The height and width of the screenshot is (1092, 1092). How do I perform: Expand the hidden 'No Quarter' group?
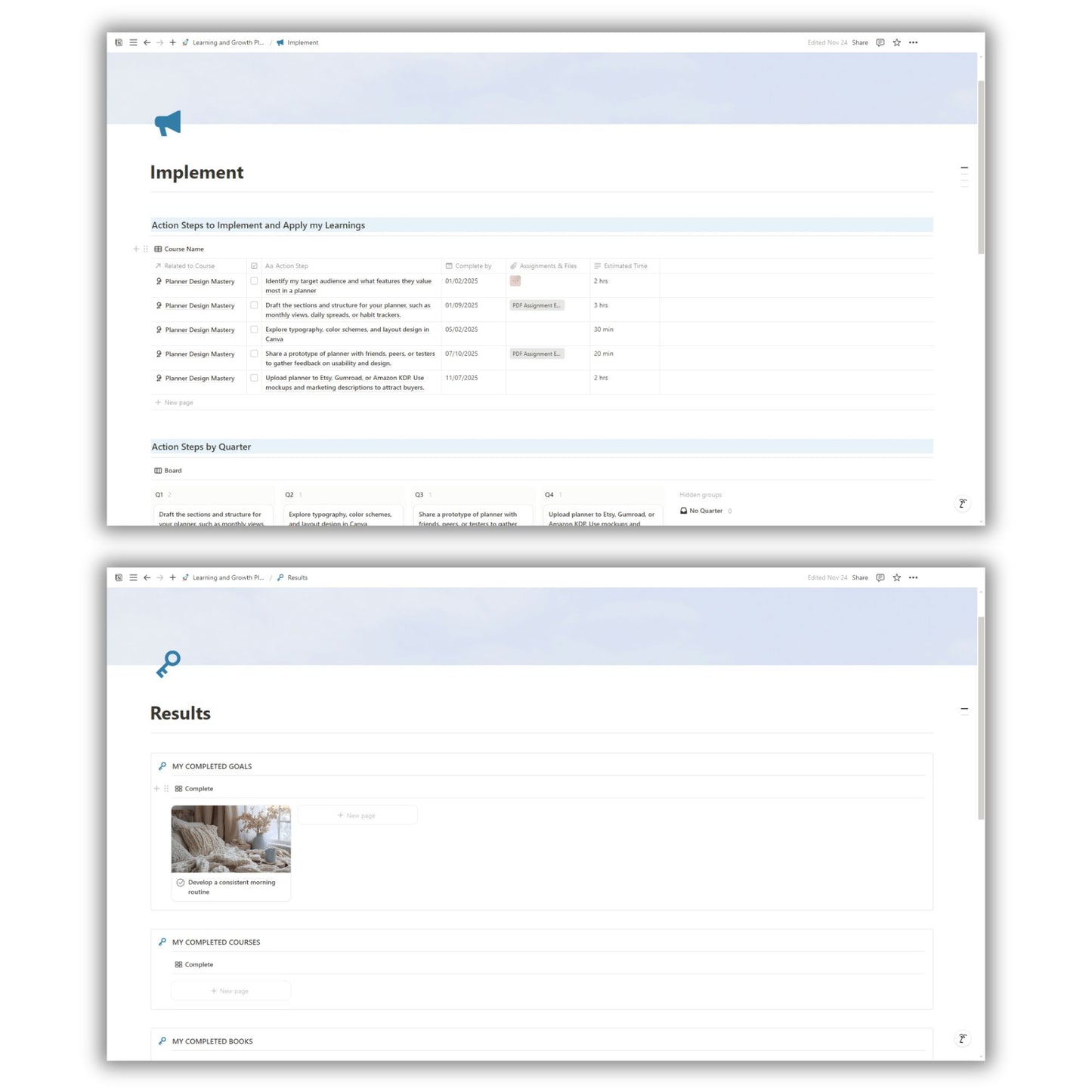705,511
